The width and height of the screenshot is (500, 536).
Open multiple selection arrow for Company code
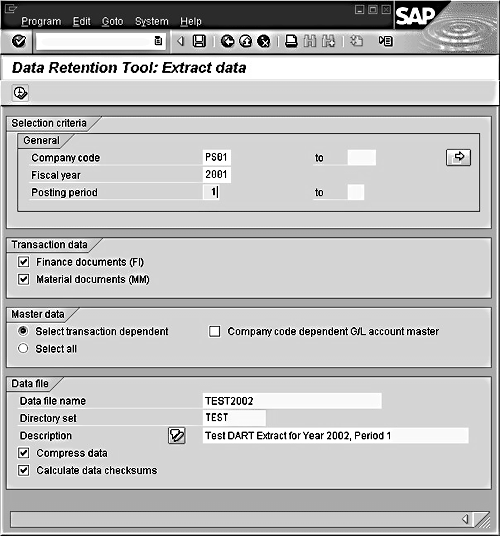(458, 158)
